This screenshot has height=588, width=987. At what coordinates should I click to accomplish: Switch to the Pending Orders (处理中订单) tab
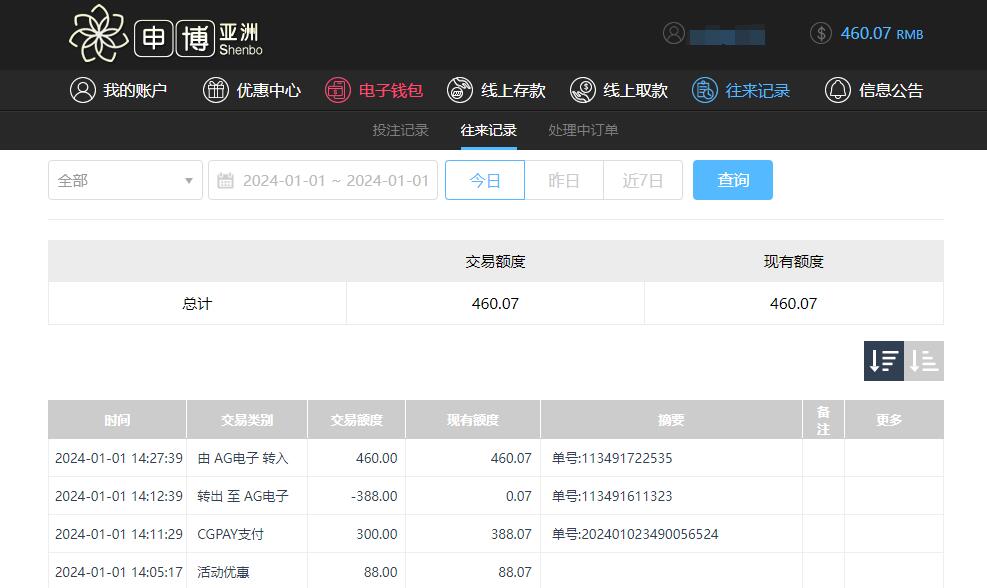pyautogui.click(x=583, y=130)
